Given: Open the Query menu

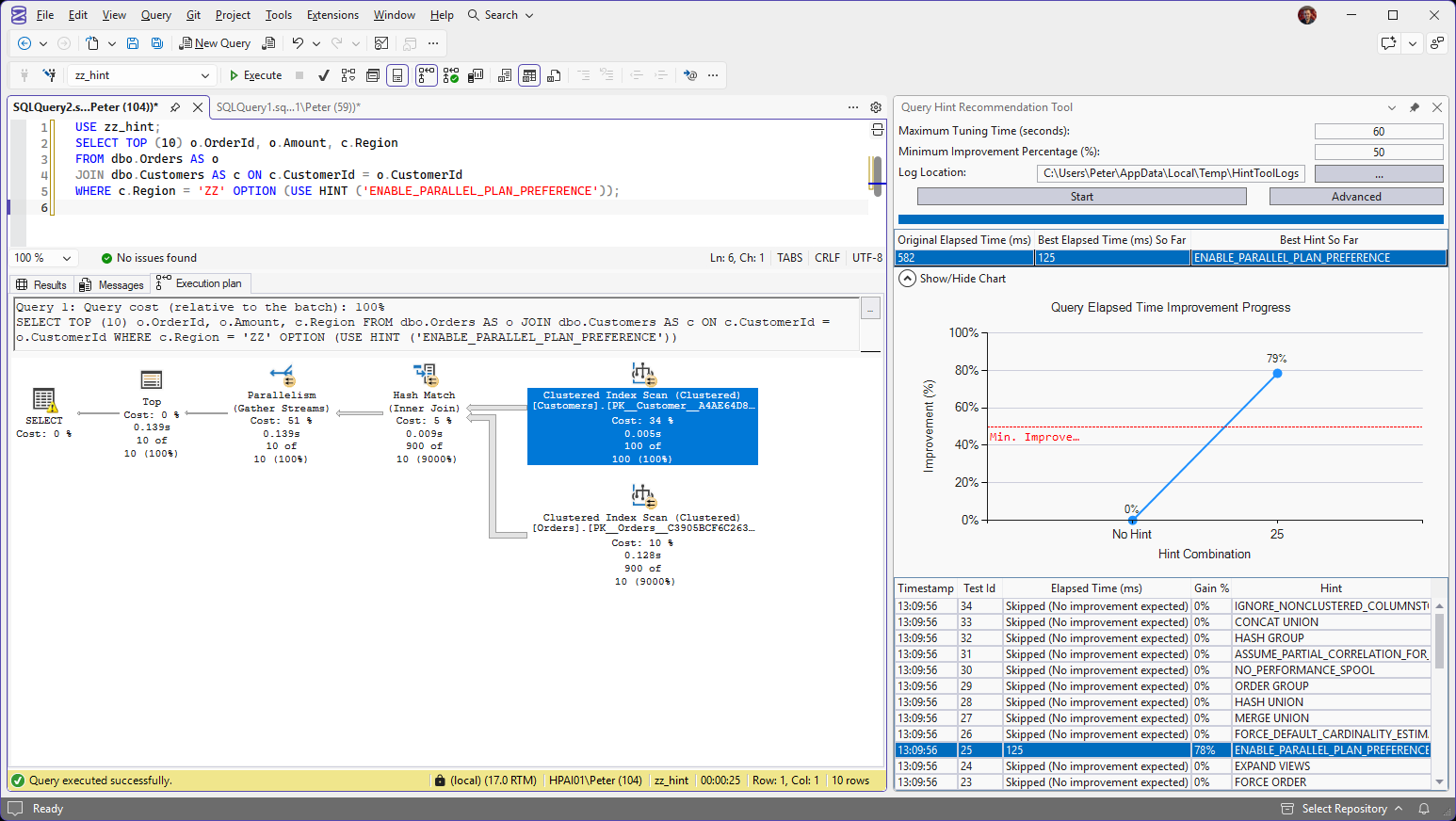Looking at the screenshot, I should click(156, 15).
